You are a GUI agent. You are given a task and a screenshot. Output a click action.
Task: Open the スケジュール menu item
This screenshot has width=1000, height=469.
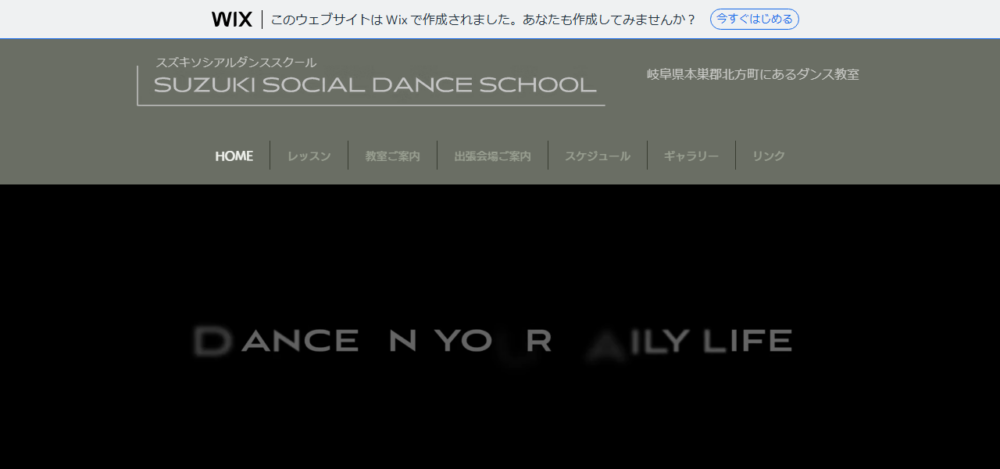598,156
